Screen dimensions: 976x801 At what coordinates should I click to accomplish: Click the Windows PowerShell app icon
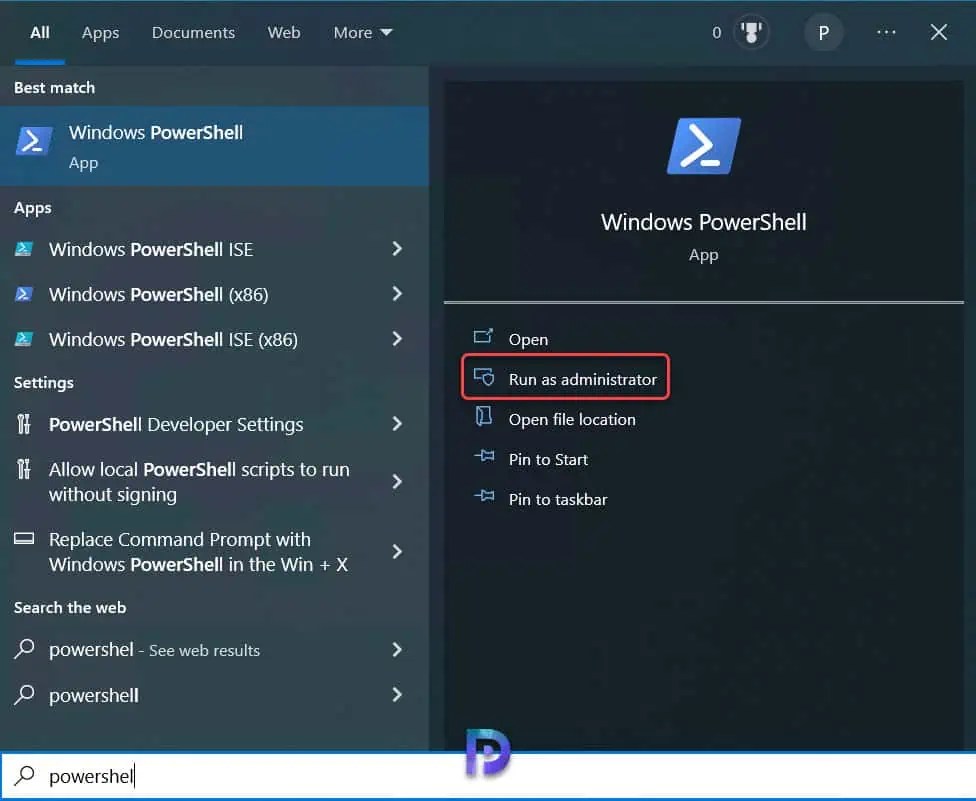(x=33, y=143)
